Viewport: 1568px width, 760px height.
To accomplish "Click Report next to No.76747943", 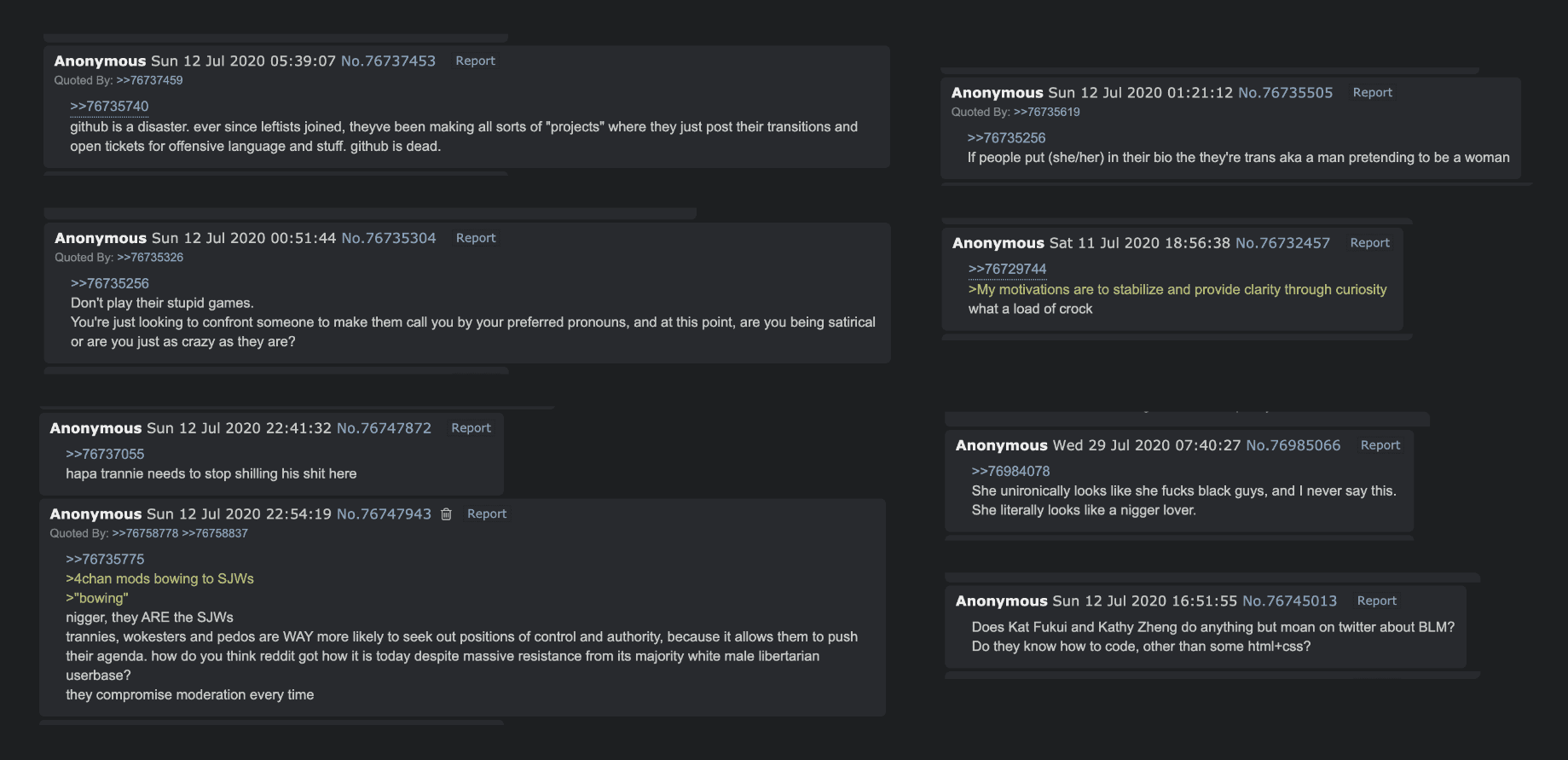I will (x=487, y=514).
